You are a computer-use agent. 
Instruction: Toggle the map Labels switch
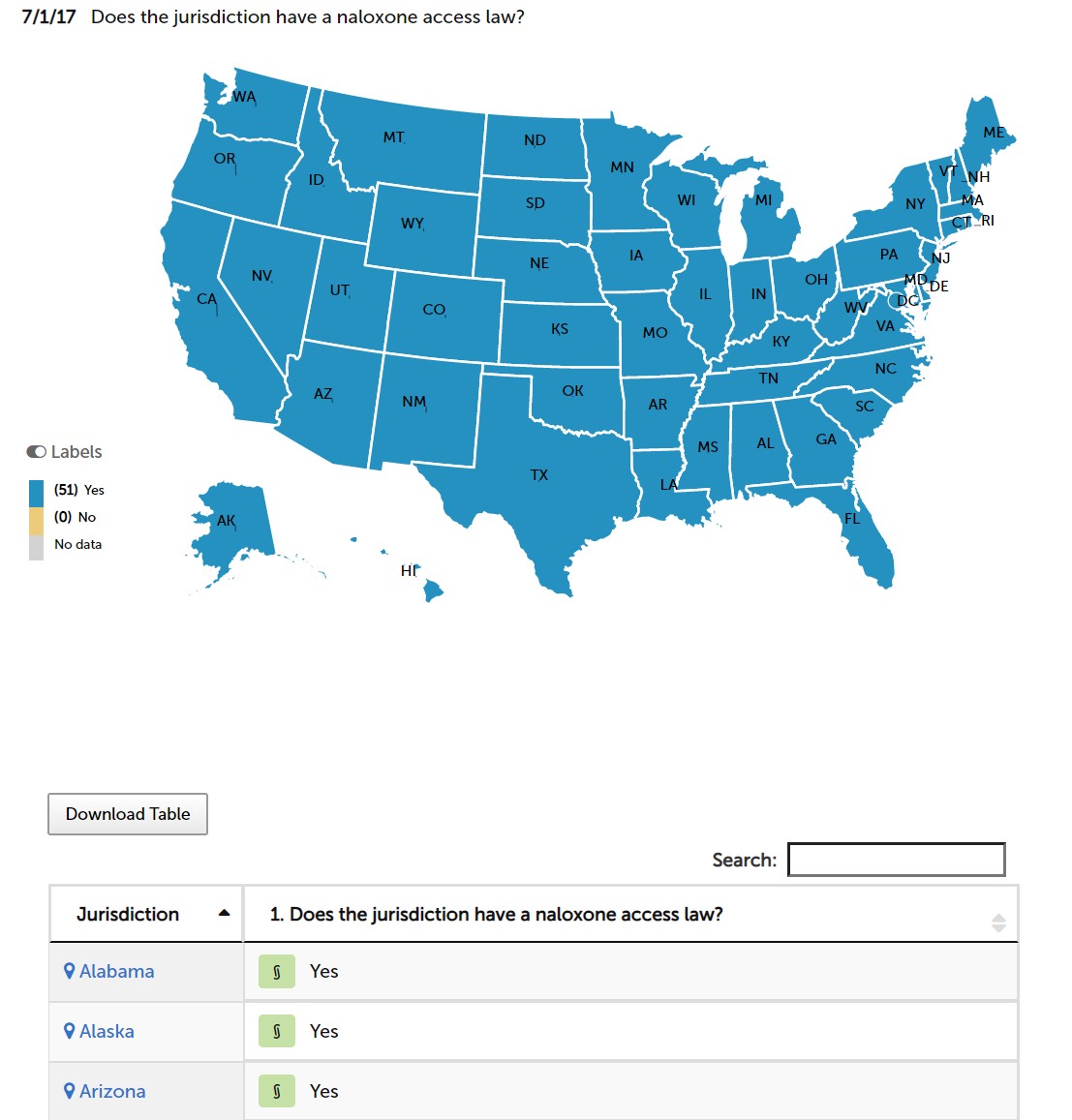tap(37, 451)
